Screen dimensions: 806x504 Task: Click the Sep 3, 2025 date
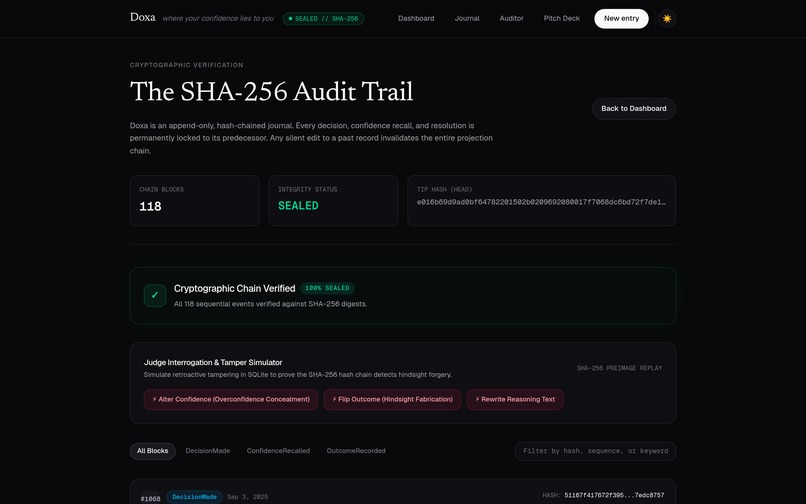247,497
